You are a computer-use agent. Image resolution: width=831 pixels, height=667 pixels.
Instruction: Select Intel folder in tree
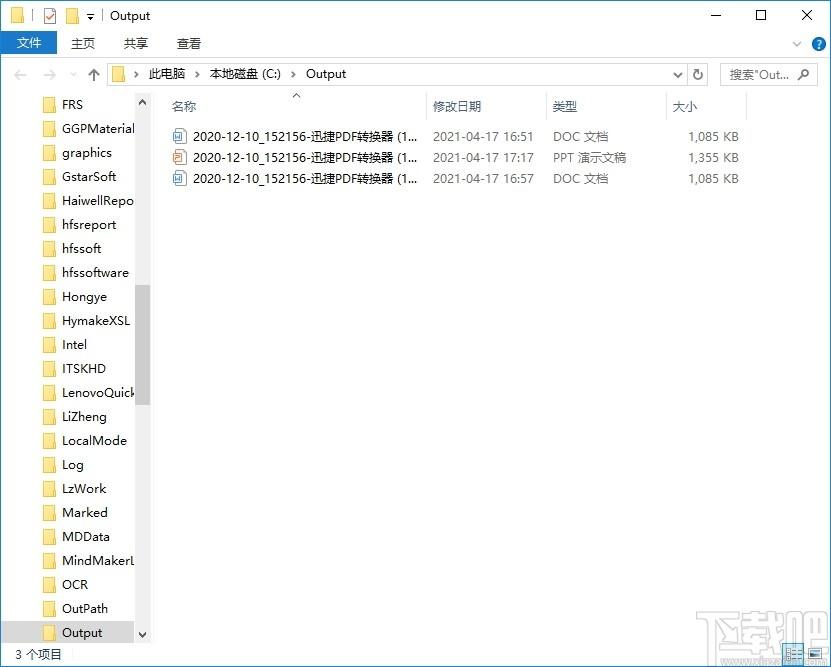tap(74, 345)
